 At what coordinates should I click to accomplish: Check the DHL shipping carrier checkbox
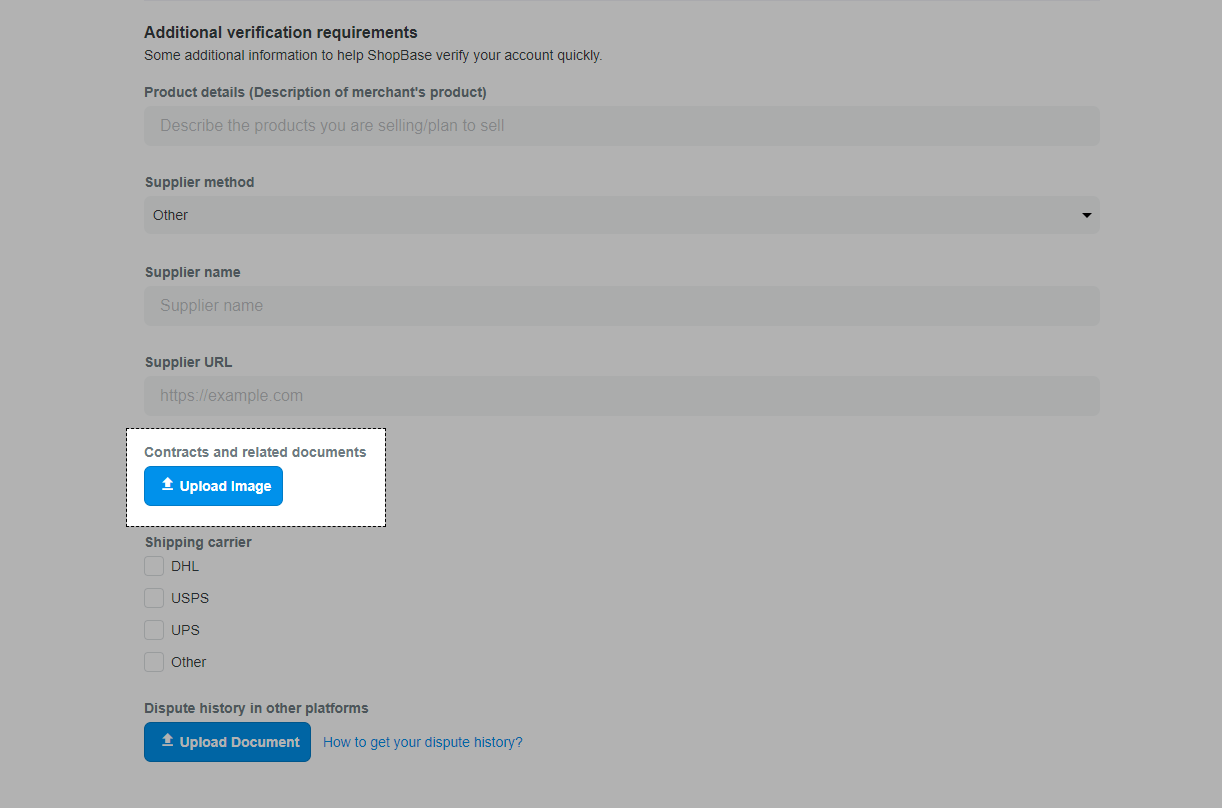pos(154,566)
